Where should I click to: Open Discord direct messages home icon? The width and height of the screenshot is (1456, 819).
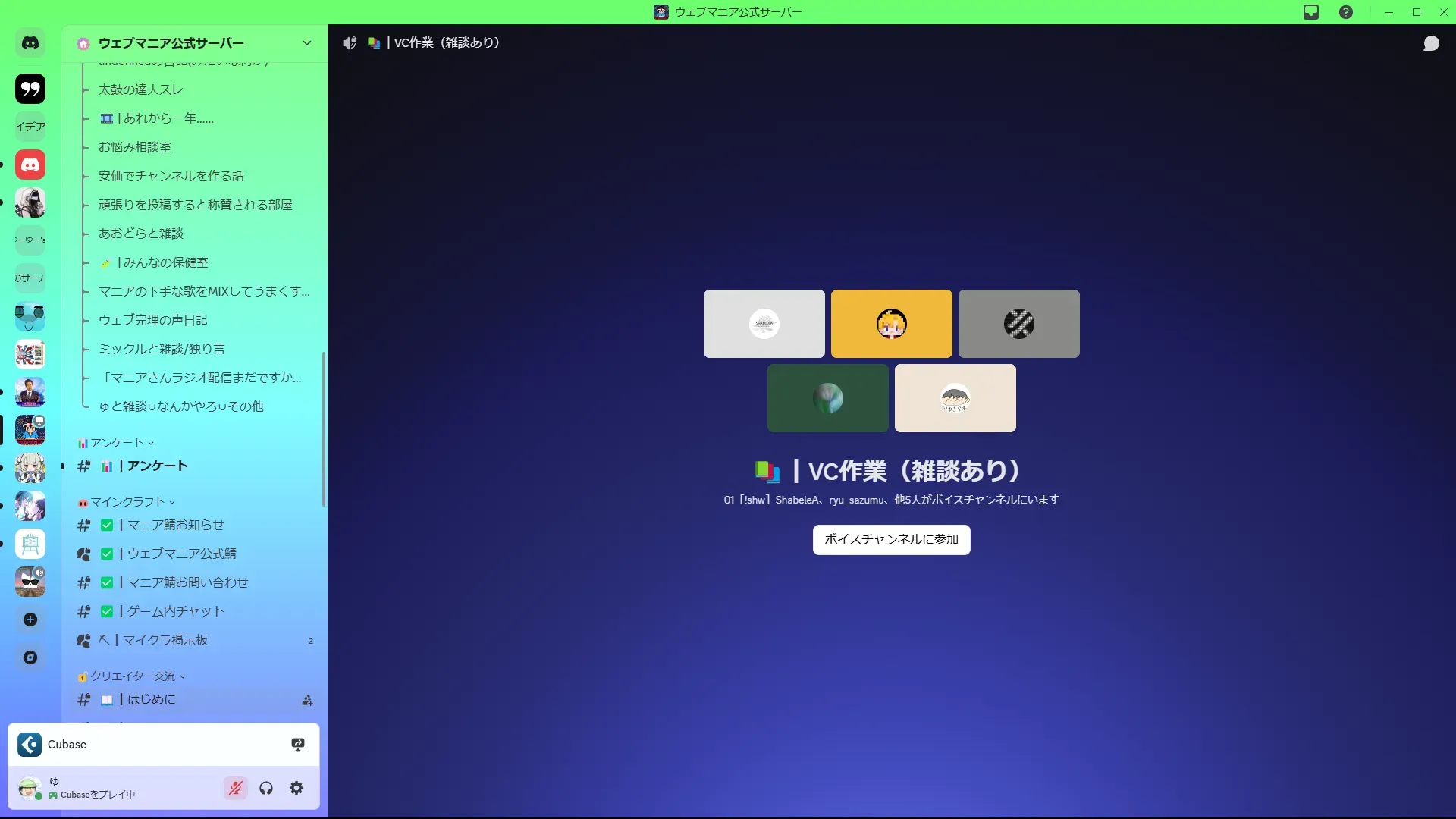pyautogui.click(x=30, y=43)
